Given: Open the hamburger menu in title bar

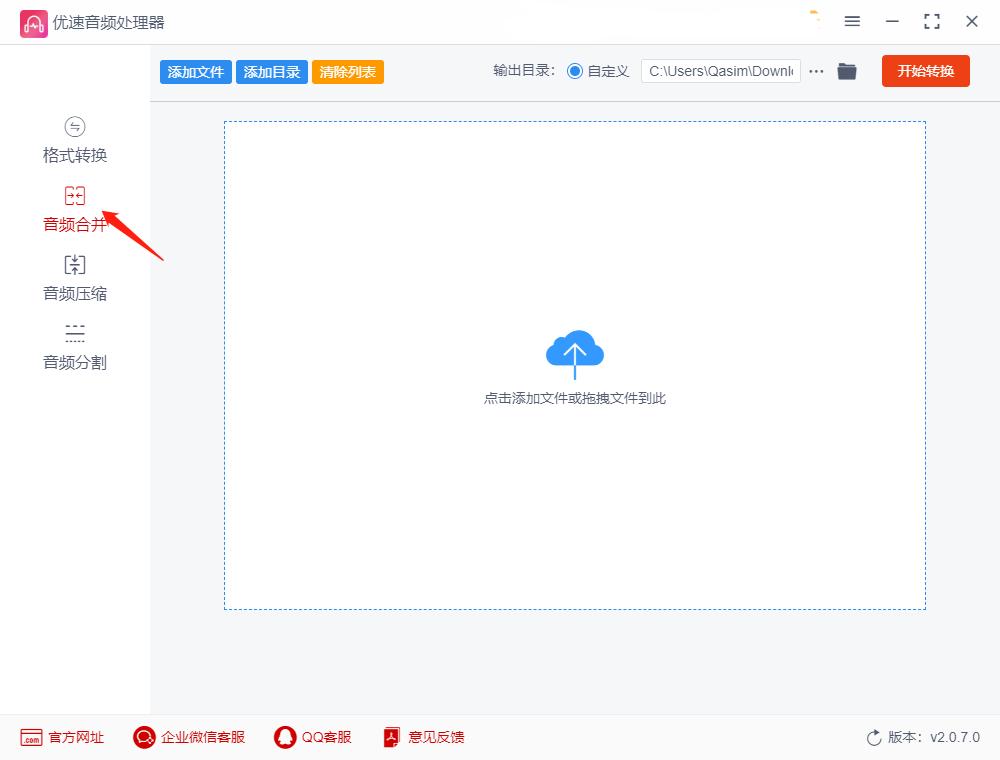Looking at the screenshot, I should pyautogui.click(x=852, y=22).
